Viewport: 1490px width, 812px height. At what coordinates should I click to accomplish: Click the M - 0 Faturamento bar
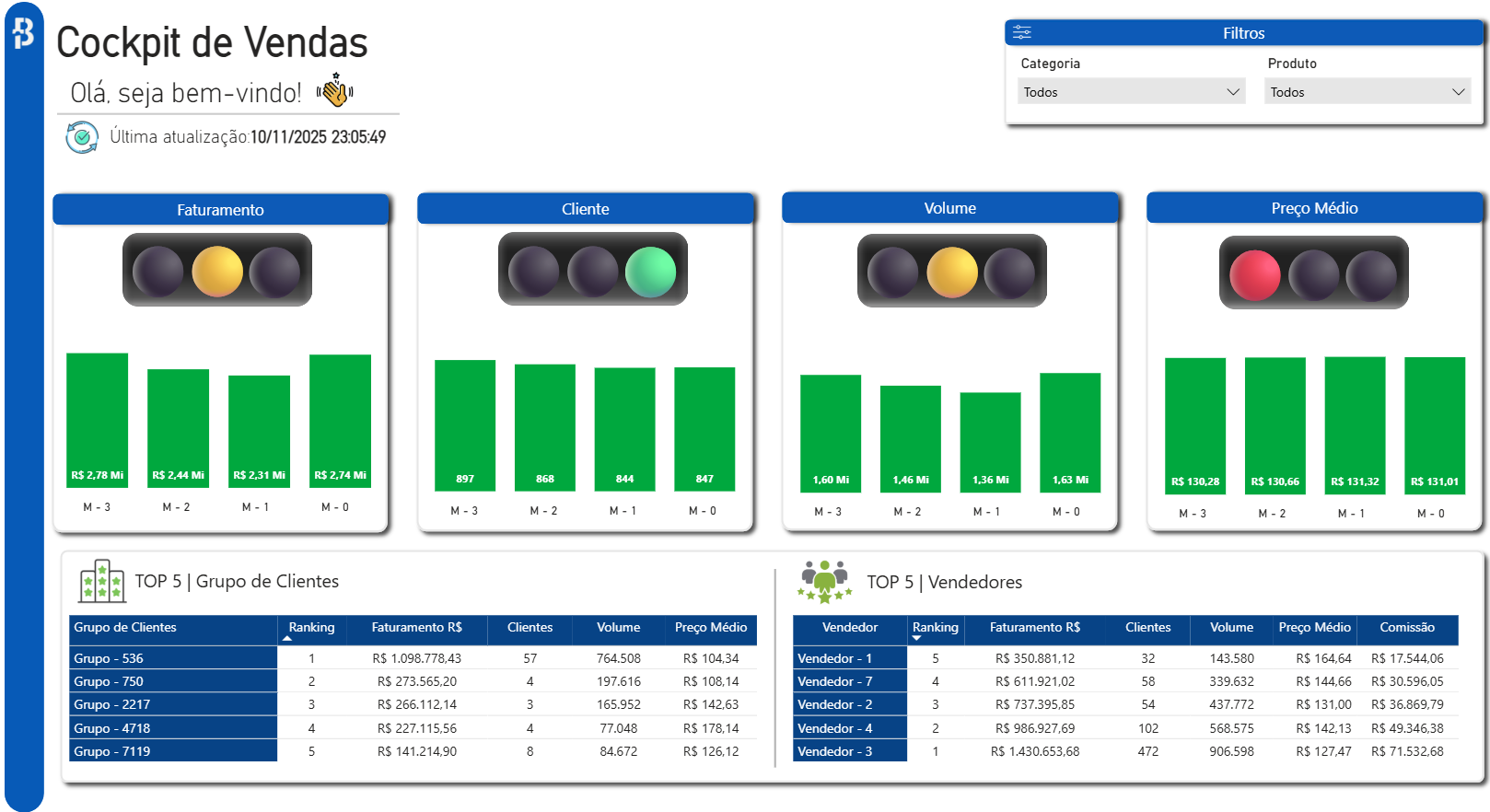340,420
